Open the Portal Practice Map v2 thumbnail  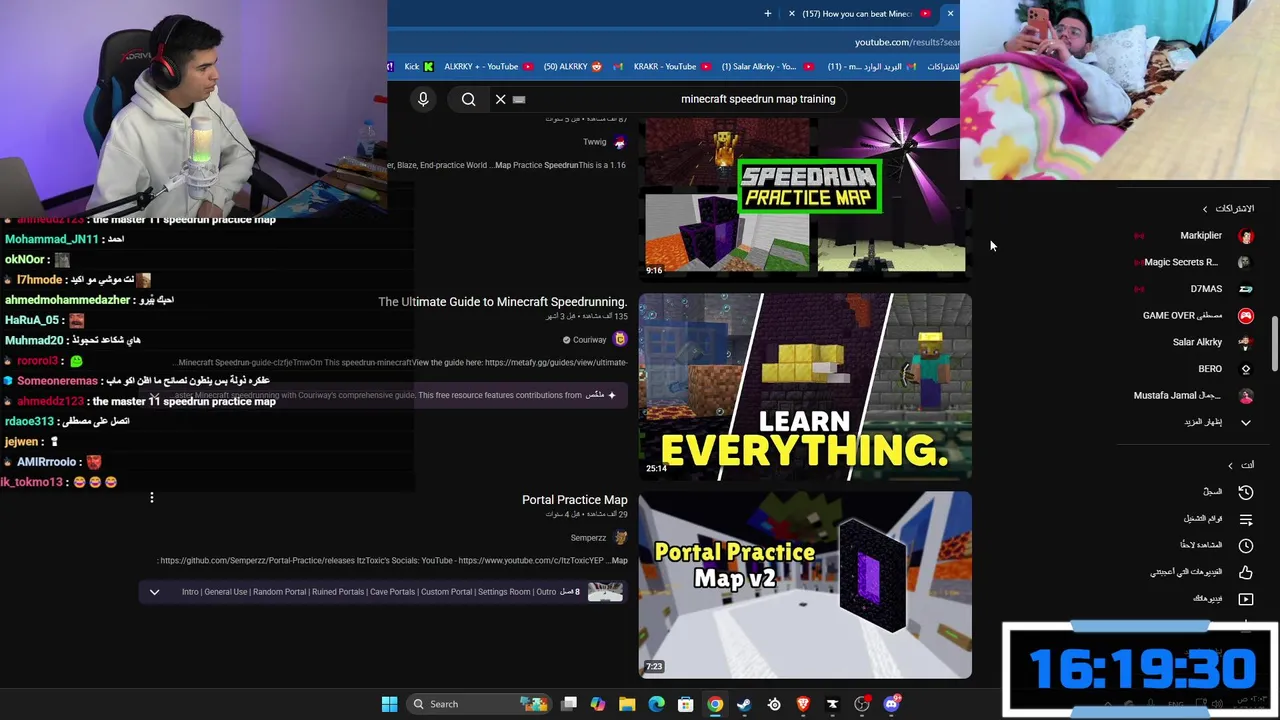(x=805, y=585)
